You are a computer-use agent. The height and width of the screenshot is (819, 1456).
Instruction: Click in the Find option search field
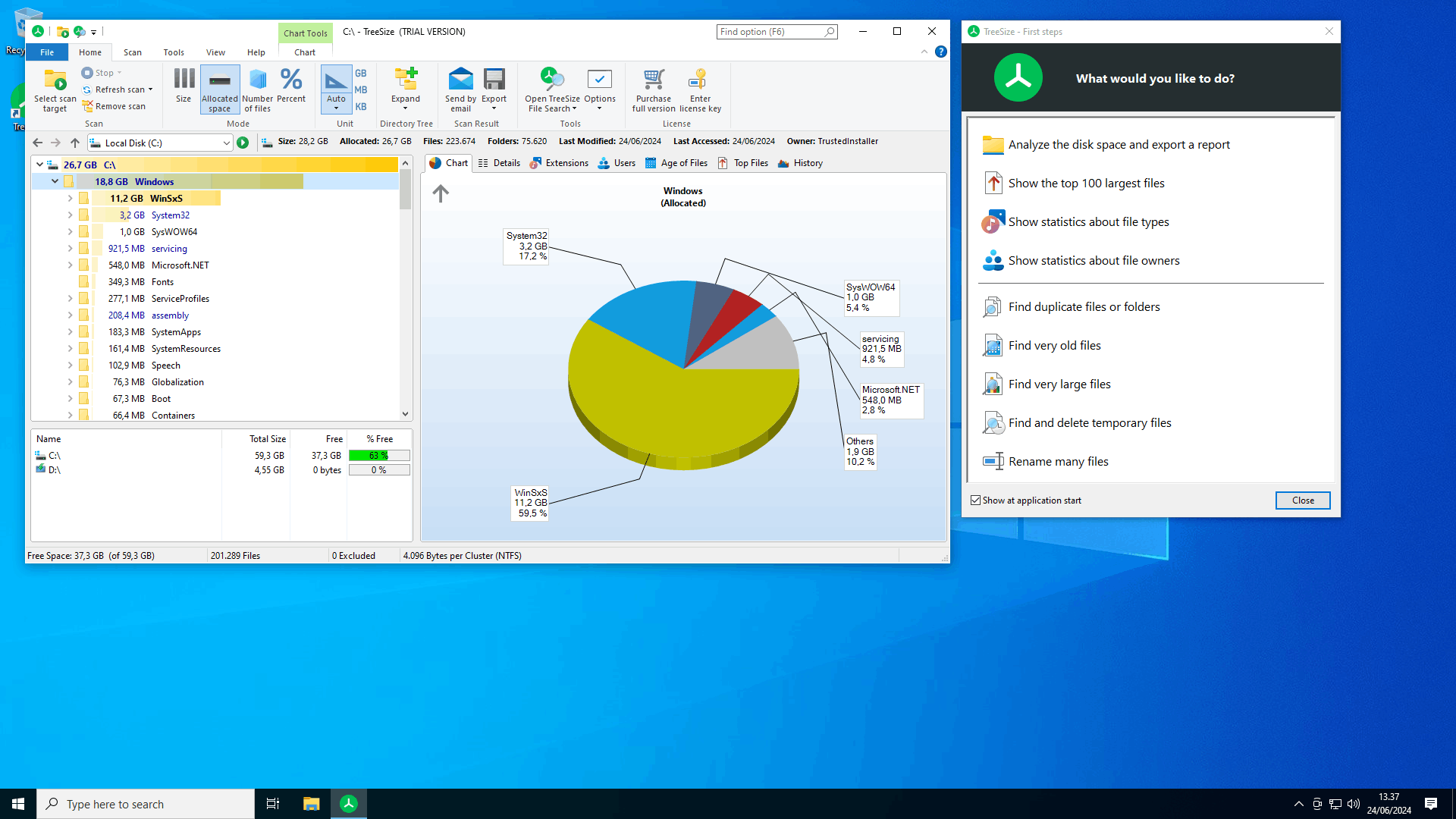point(770,32)
